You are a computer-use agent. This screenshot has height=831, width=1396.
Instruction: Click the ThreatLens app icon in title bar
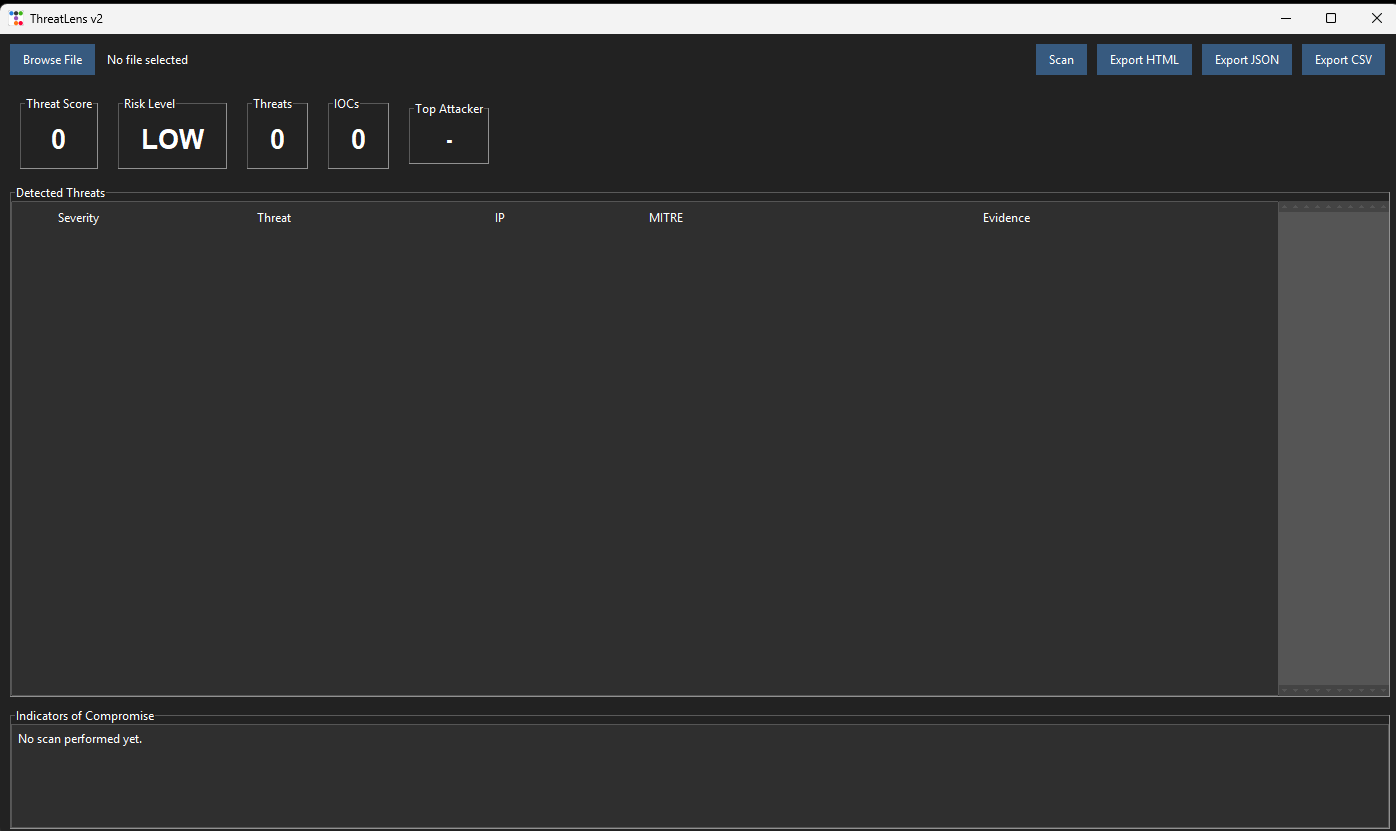click(16, 18)
